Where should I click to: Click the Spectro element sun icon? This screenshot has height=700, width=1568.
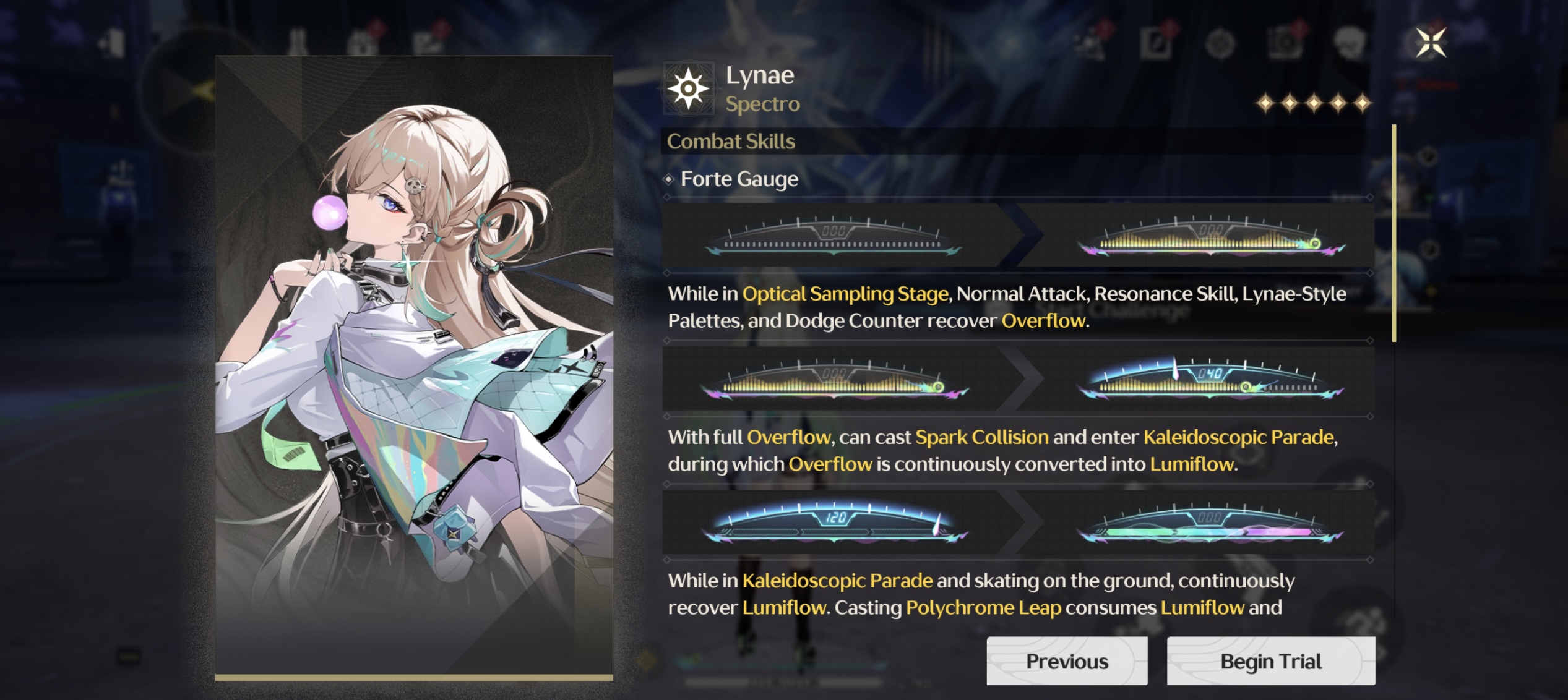tap(689, 89)
